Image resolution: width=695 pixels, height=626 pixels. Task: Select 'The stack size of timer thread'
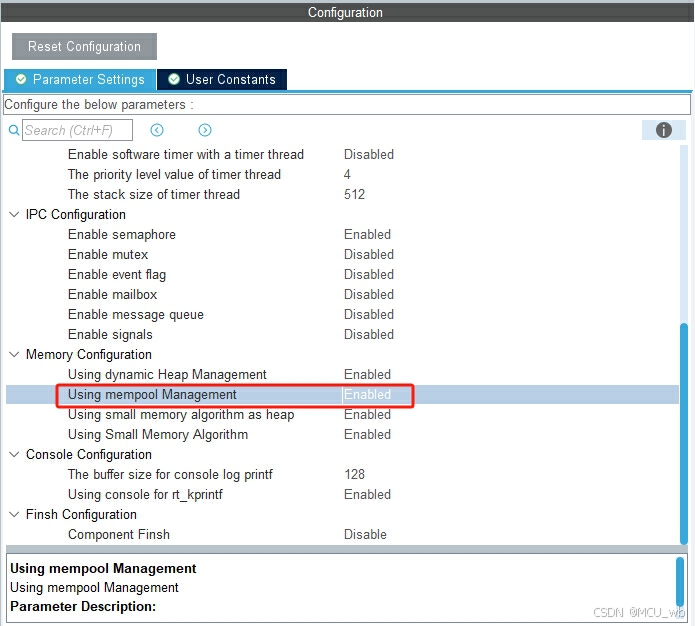tap(154, 194)
